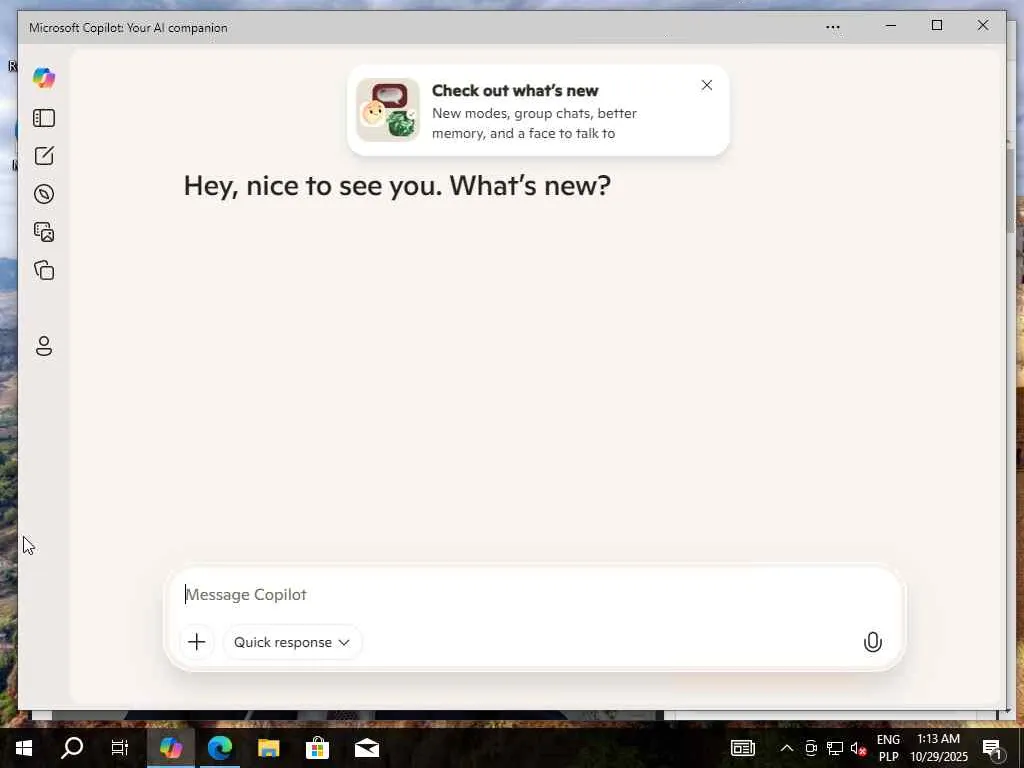Viewport: 1024px width, 768px height.
Task: Open Task View in taskbar
Action: point(120,748)
